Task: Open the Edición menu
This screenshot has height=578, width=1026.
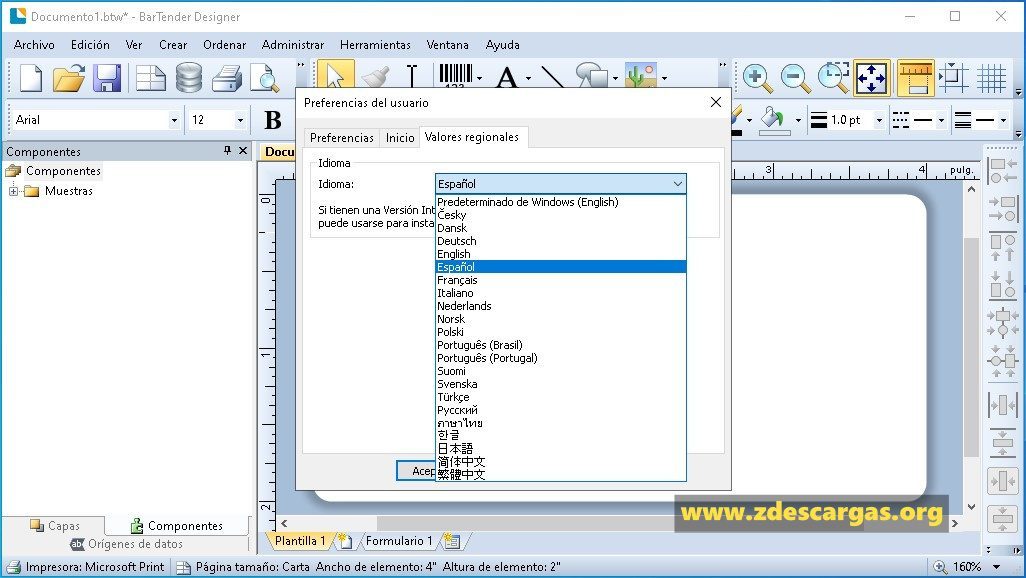Action: 90,45
